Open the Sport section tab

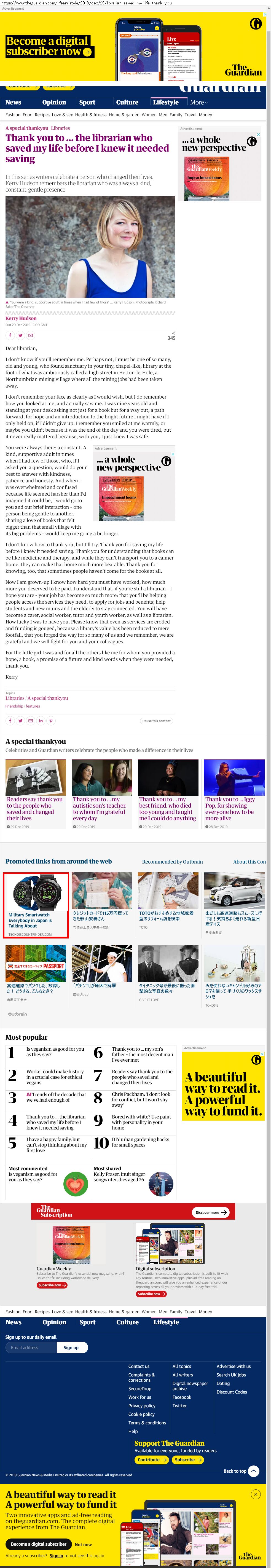87,102
